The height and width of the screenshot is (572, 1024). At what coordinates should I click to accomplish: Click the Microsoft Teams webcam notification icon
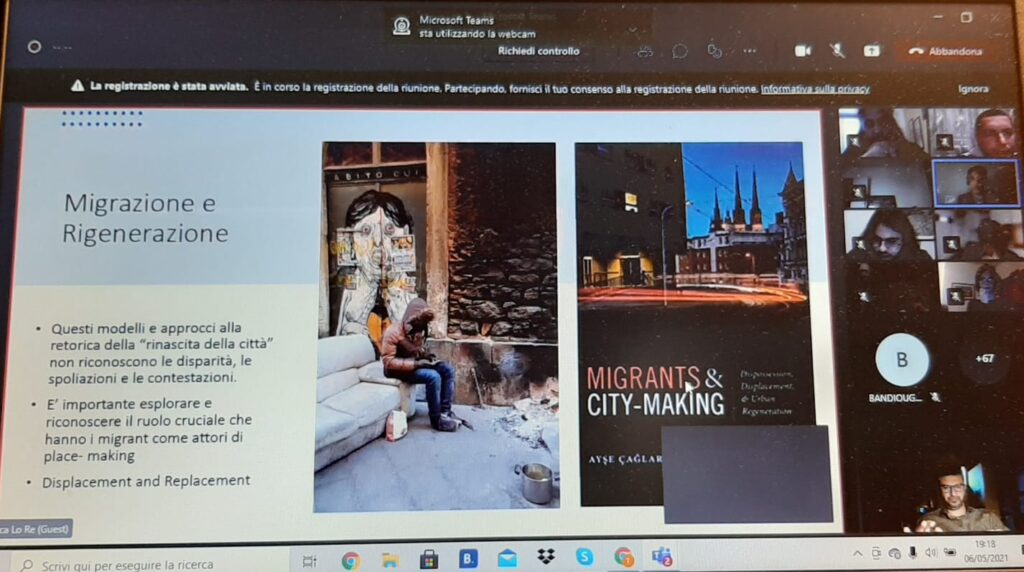(x=401, y=26)
